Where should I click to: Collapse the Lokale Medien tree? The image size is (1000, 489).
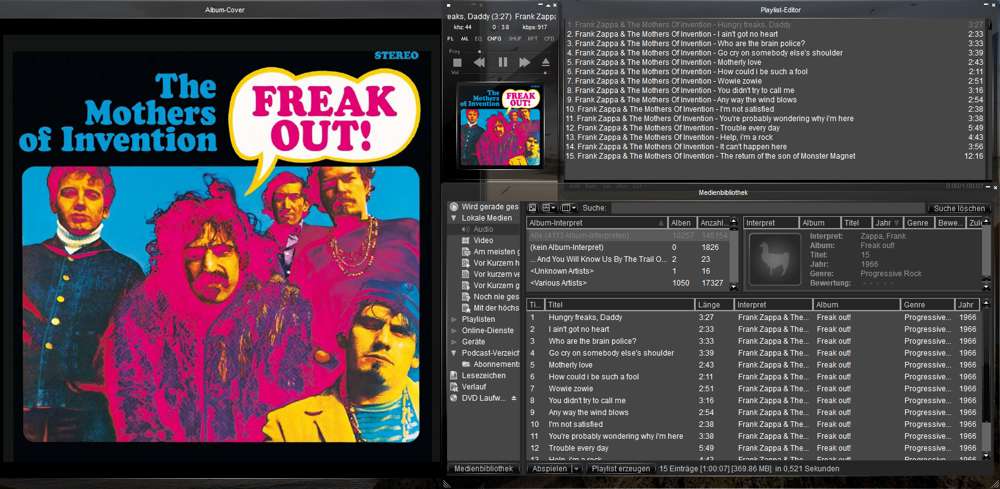tap(454, 217)
